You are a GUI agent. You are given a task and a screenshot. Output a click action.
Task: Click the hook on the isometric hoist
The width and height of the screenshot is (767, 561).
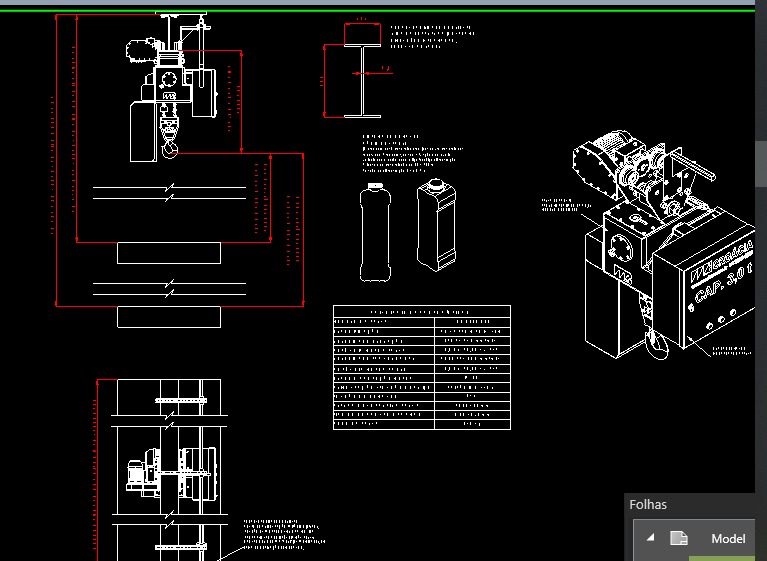(x=656, y=344)
